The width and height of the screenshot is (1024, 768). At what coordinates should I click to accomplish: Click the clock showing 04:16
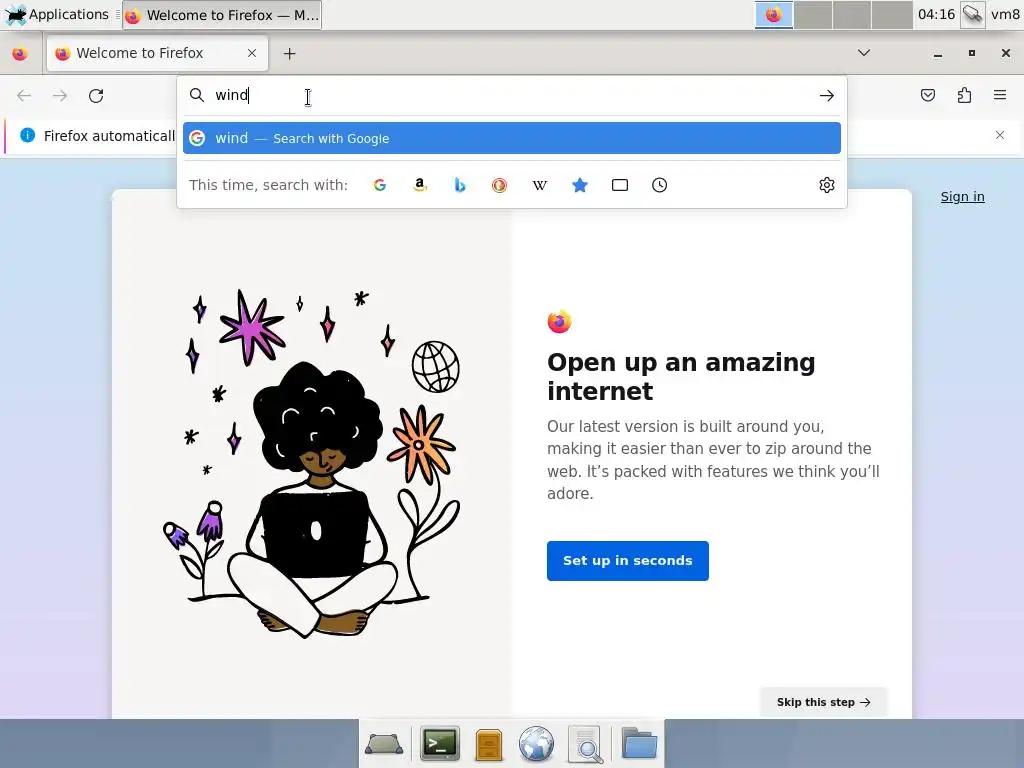936,14
